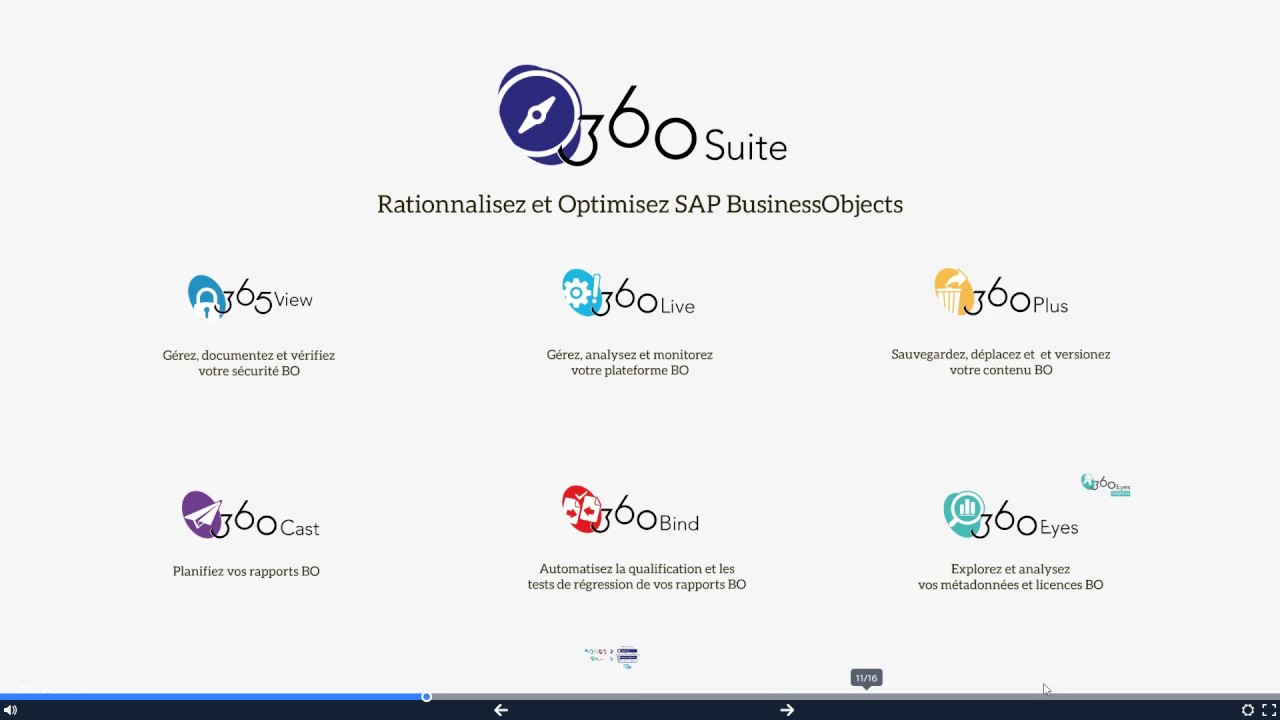Screen dimensions: 1280x720
Task: Click the progress bar handle
Action: (426, 696)
